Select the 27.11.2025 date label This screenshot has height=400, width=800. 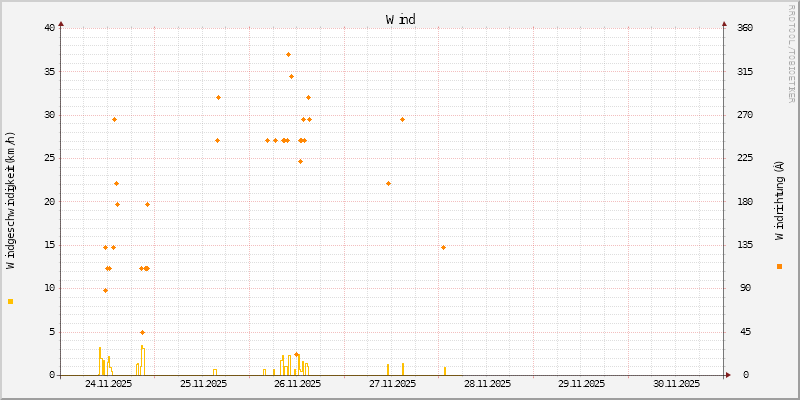click(x=392, y=383)
